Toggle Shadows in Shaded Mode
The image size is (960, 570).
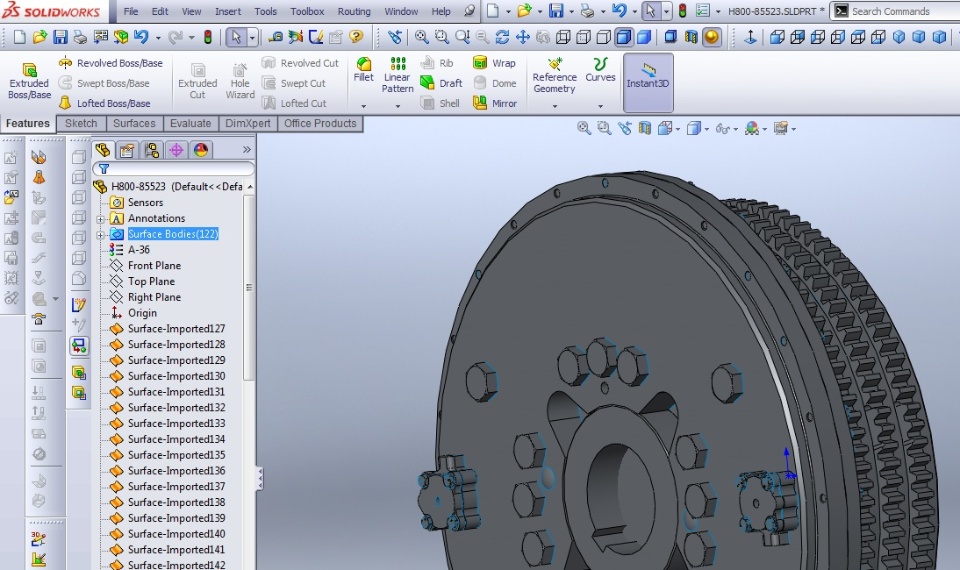pos(670,37)
